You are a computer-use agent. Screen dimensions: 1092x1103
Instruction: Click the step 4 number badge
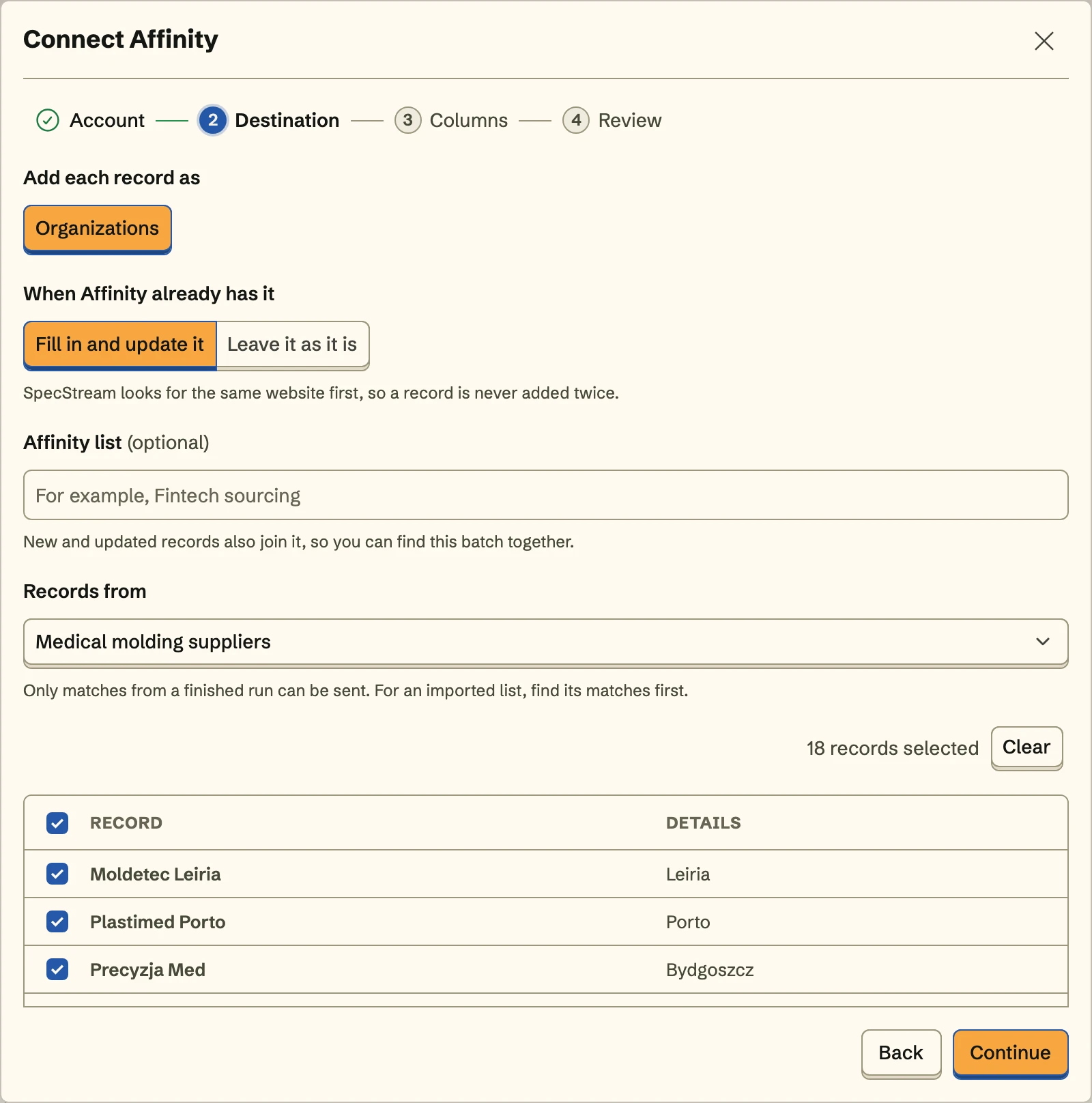coord(576,120)
